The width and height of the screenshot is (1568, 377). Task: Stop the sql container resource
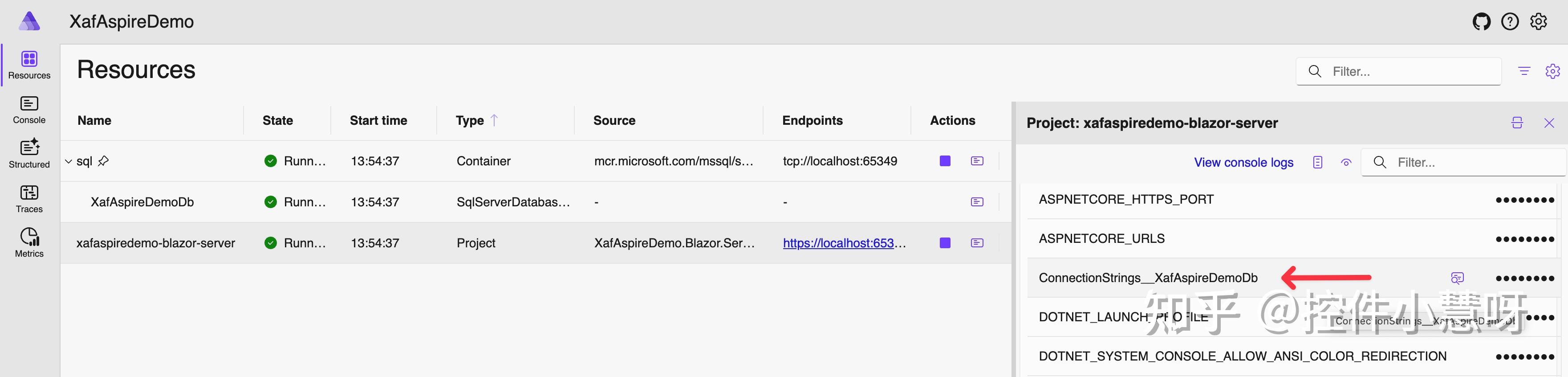945,161
